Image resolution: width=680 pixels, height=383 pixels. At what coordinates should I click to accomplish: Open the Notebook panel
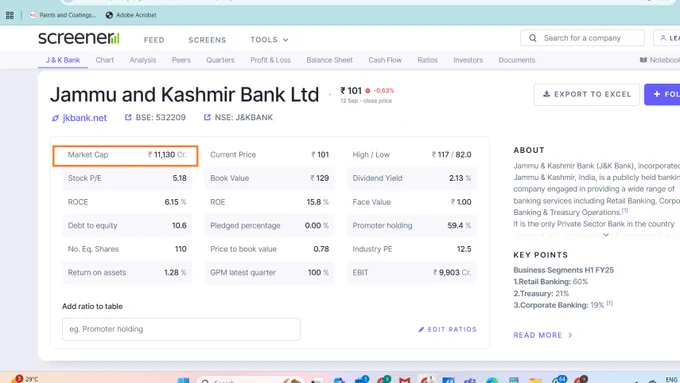pyautogui.click(x=660, y=60)
